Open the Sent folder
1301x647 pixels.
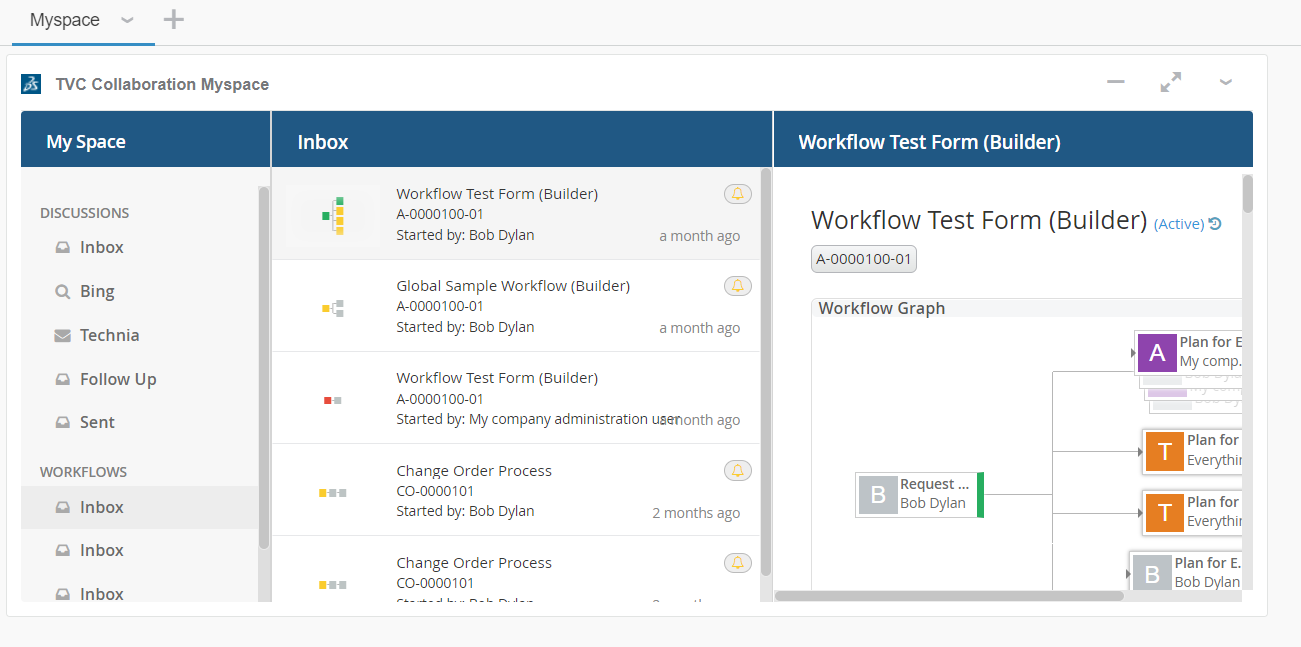(x=97, y=423)
